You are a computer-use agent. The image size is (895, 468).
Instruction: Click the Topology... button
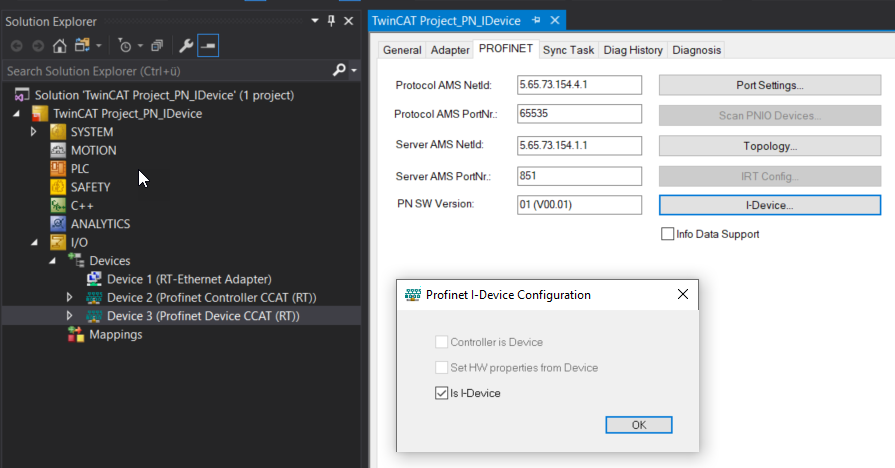[769, 146]
